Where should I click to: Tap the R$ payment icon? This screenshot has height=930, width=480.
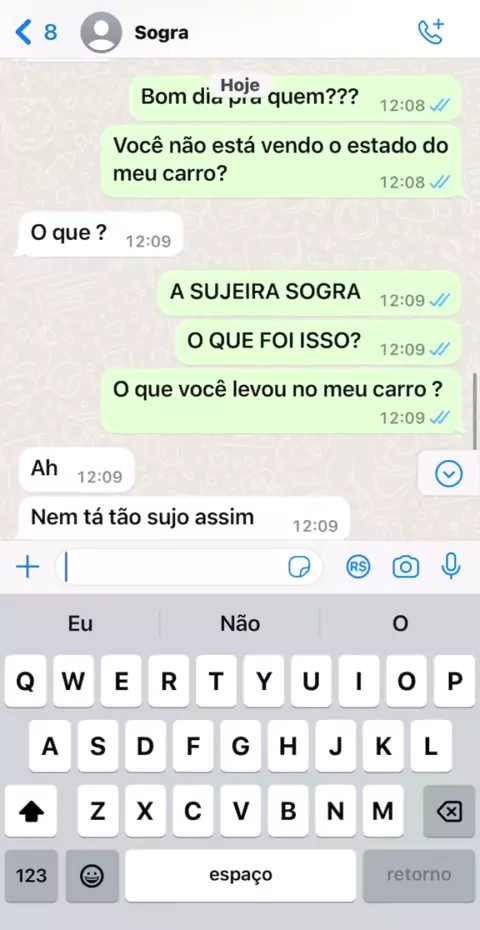pos(358,568)
